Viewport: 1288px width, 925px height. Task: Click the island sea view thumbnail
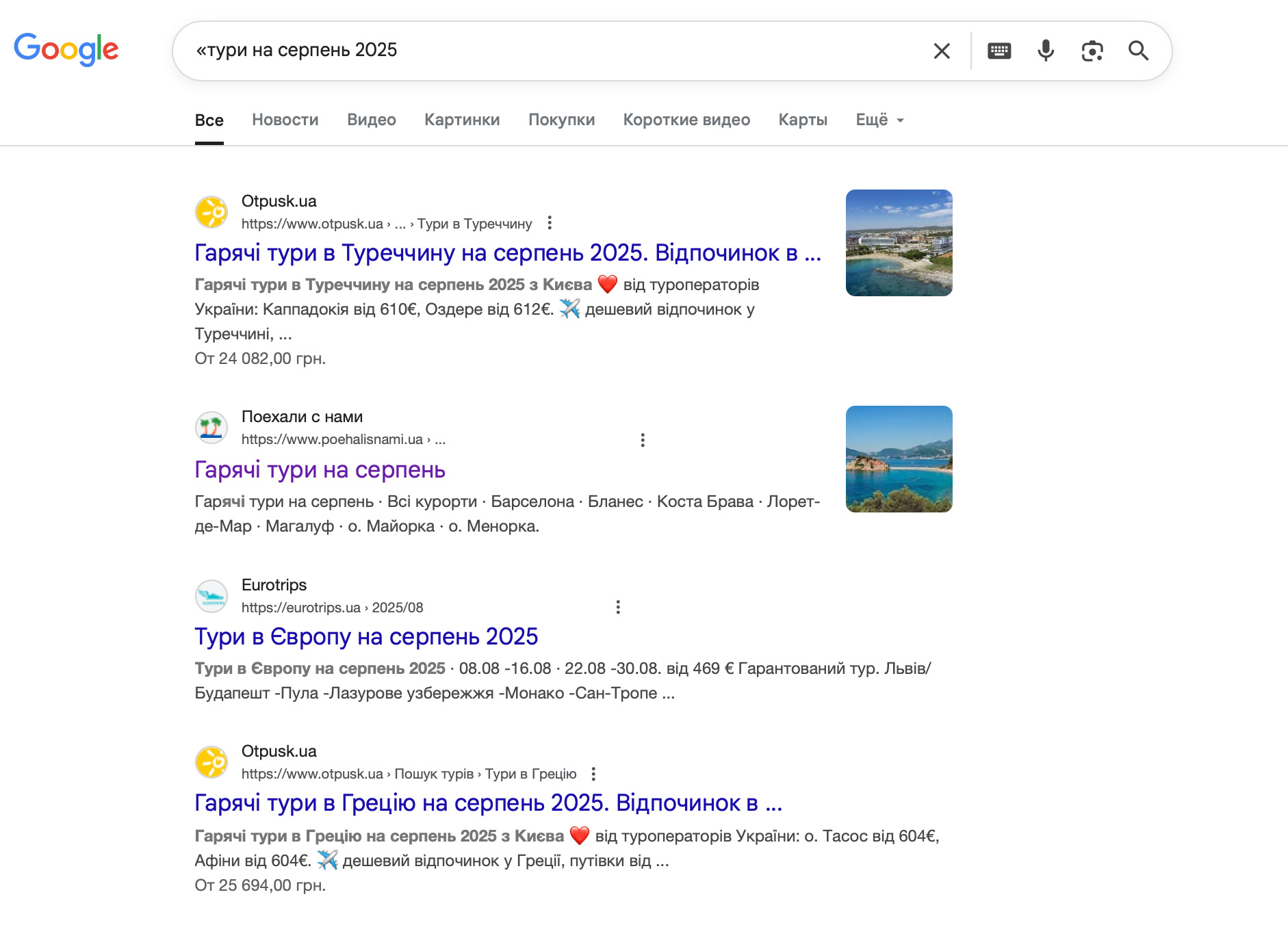pos(899,459)
